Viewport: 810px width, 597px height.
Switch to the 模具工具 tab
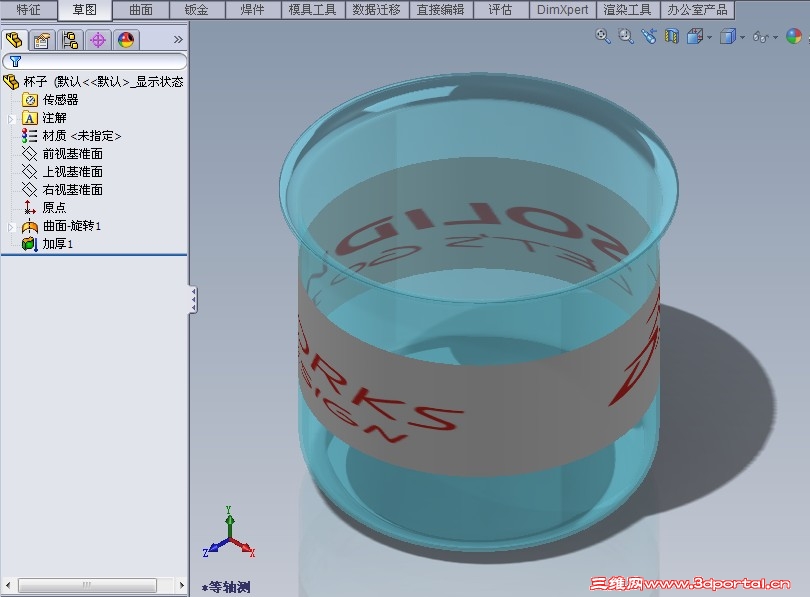point(313,10)
